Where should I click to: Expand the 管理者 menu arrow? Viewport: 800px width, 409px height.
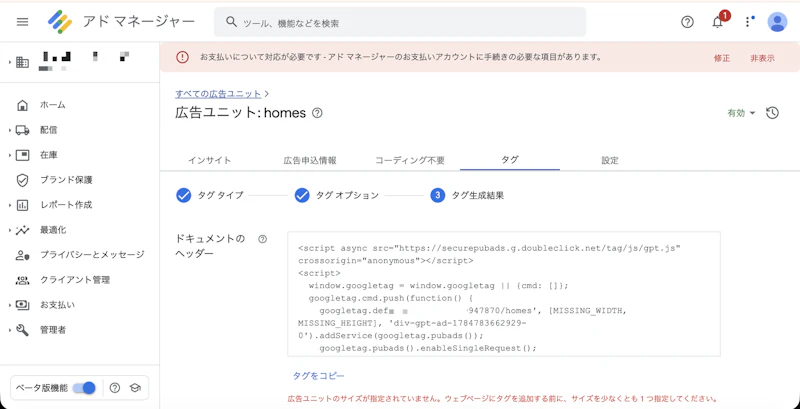[10, 330]
